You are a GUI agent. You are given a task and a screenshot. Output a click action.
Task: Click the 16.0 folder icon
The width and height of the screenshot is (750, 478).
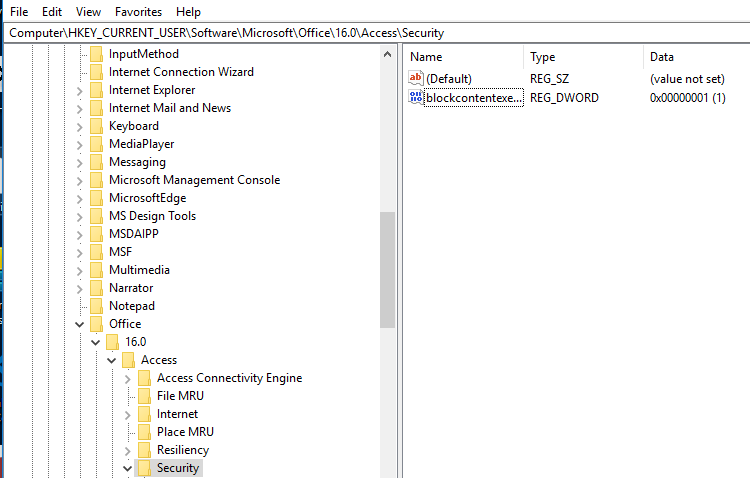point(112,342)
